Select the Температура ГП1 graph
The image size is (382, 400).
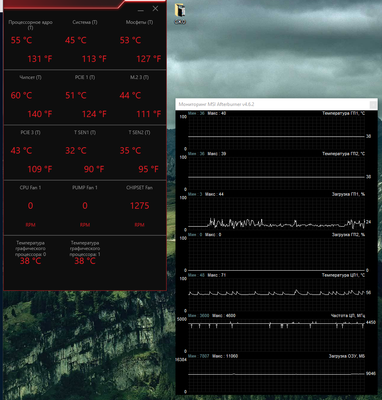pyautogui.click(x=277, y=131)
